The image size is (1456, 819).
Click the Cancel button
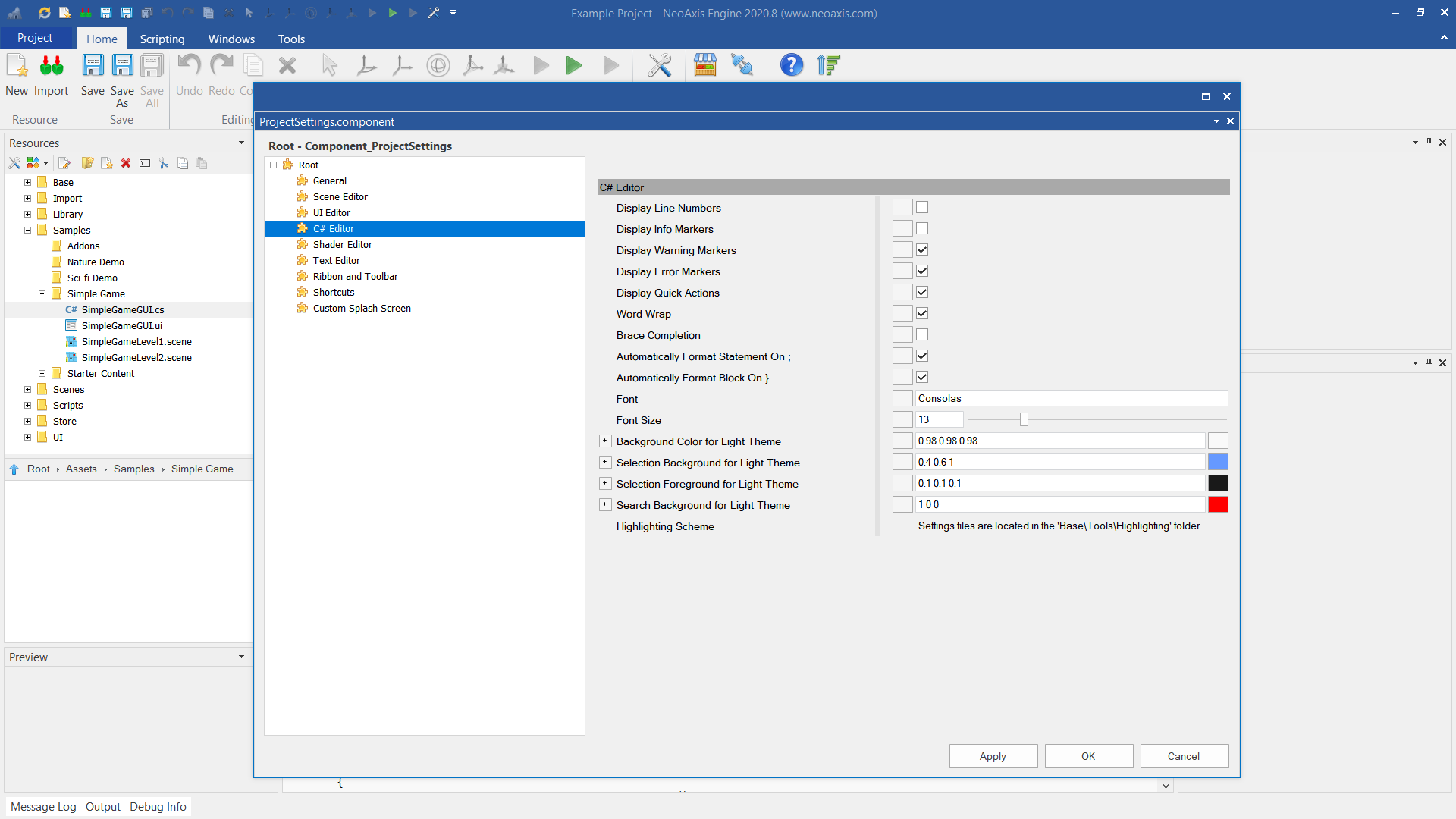coord(1183,756)
